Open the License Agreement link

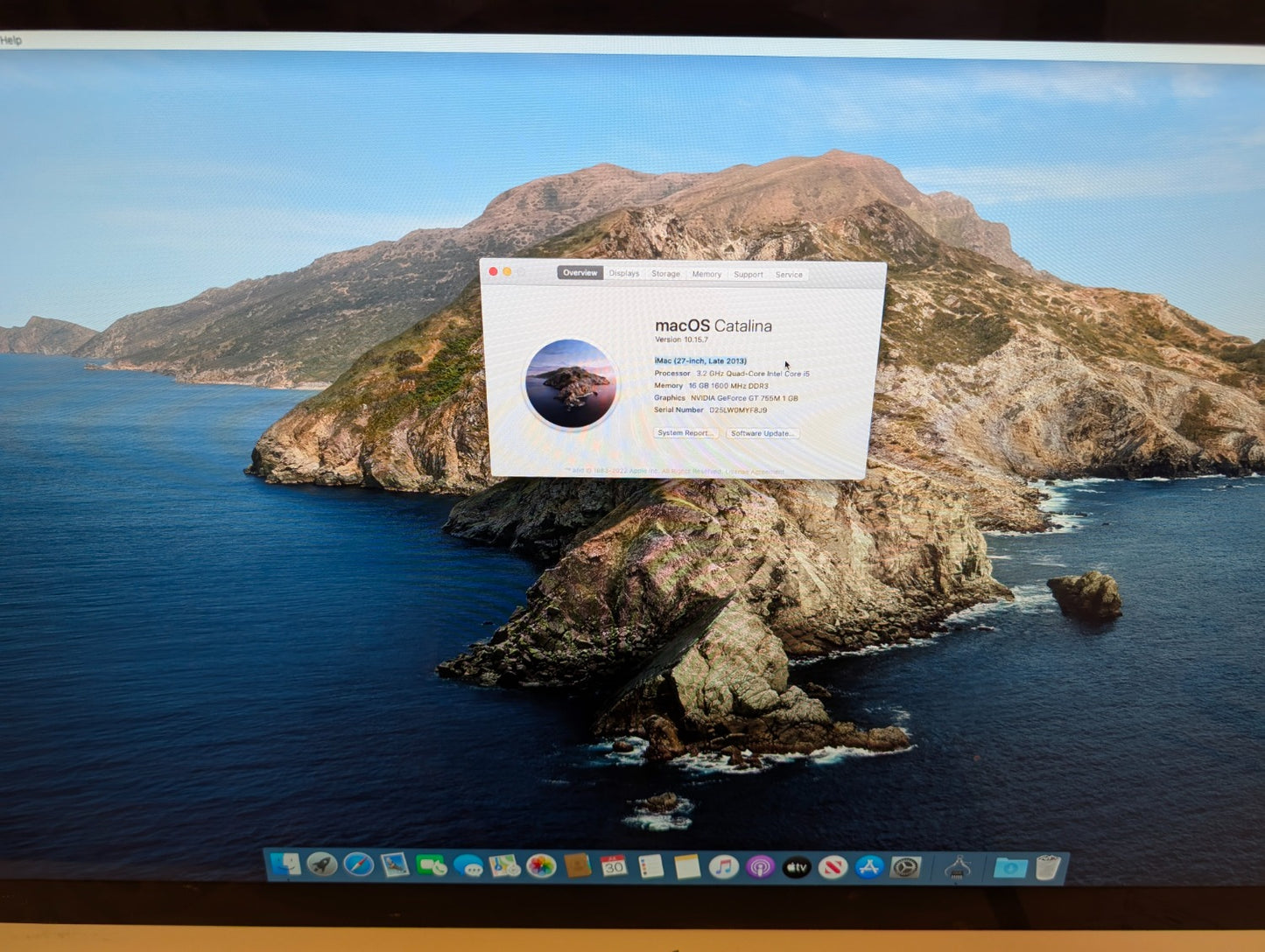755,472
